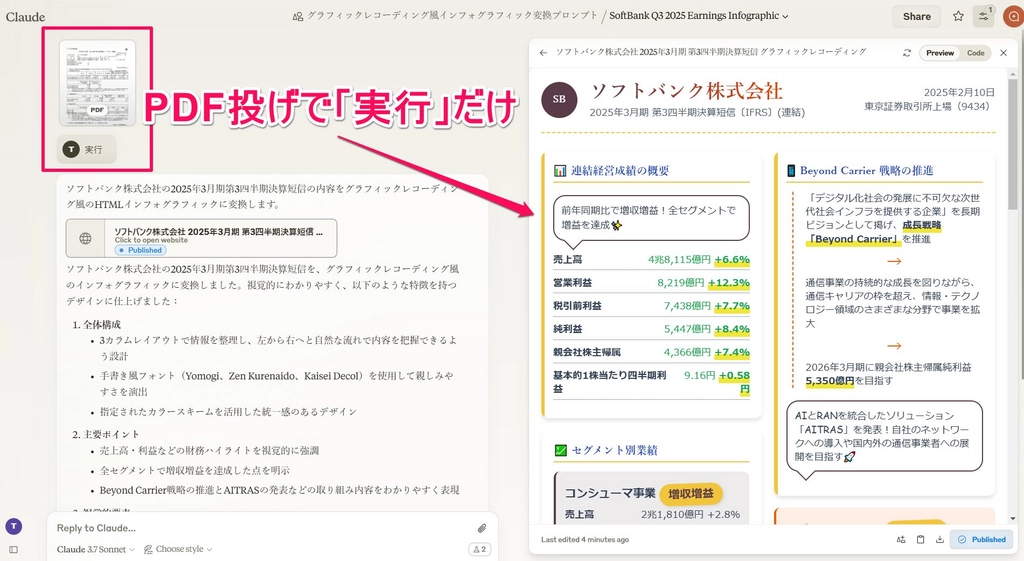
Task: Click the Published button in artifact footer
Action: coord(982,539)
